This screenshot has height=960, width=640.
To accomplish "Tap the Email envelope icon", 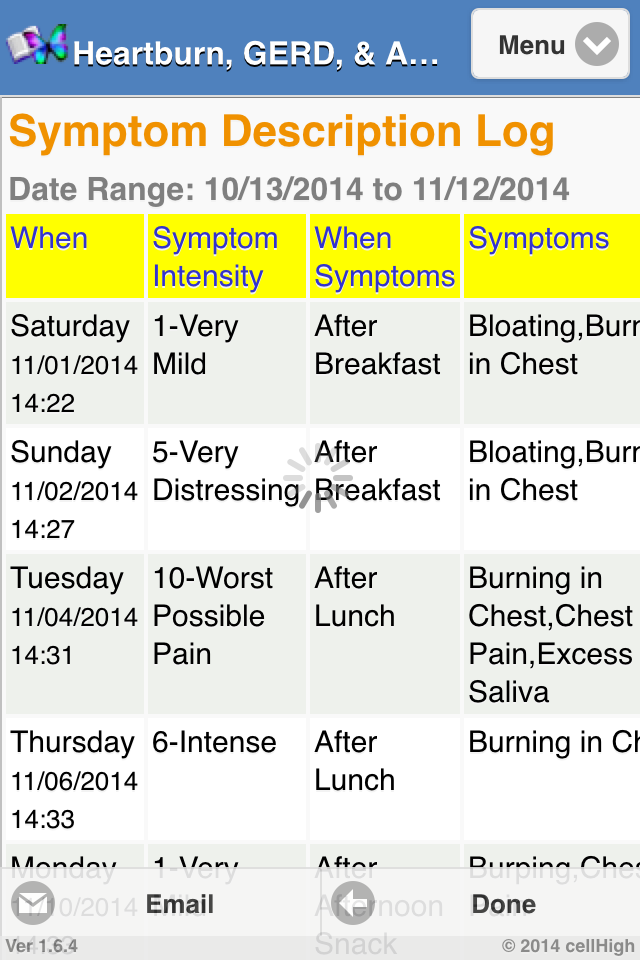I will click(34, 904).
